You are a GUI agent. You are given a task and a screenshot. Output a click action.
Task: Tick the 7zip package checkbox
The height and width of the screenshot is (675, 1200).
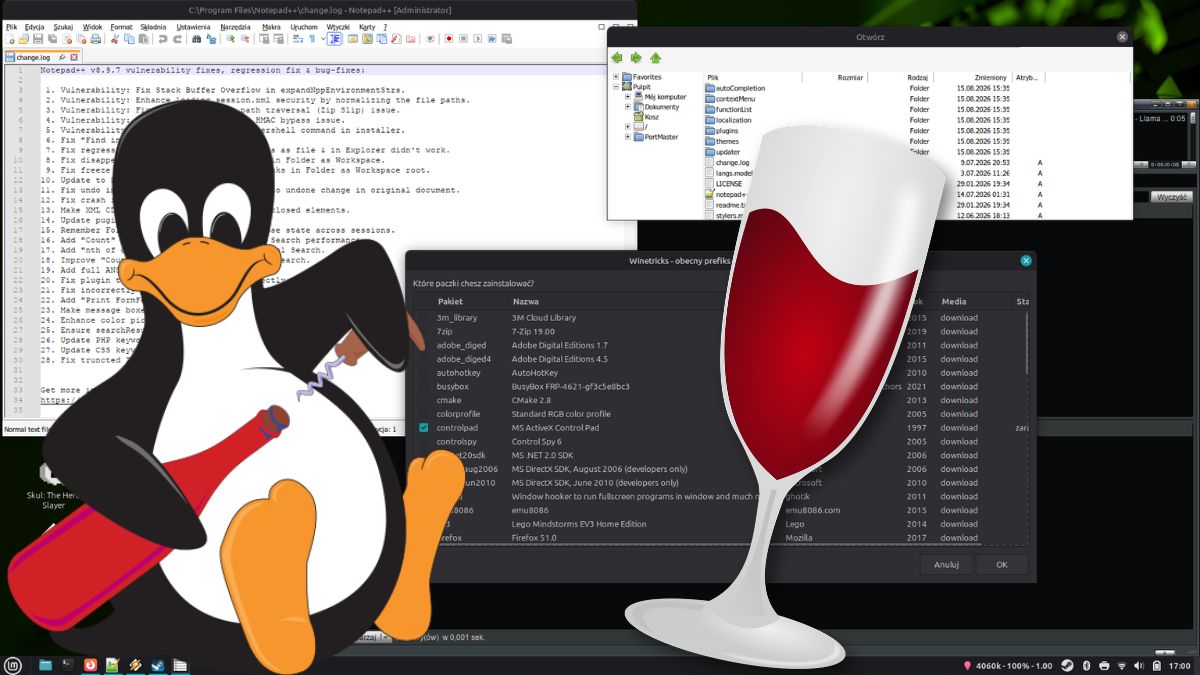pos(424,331)
